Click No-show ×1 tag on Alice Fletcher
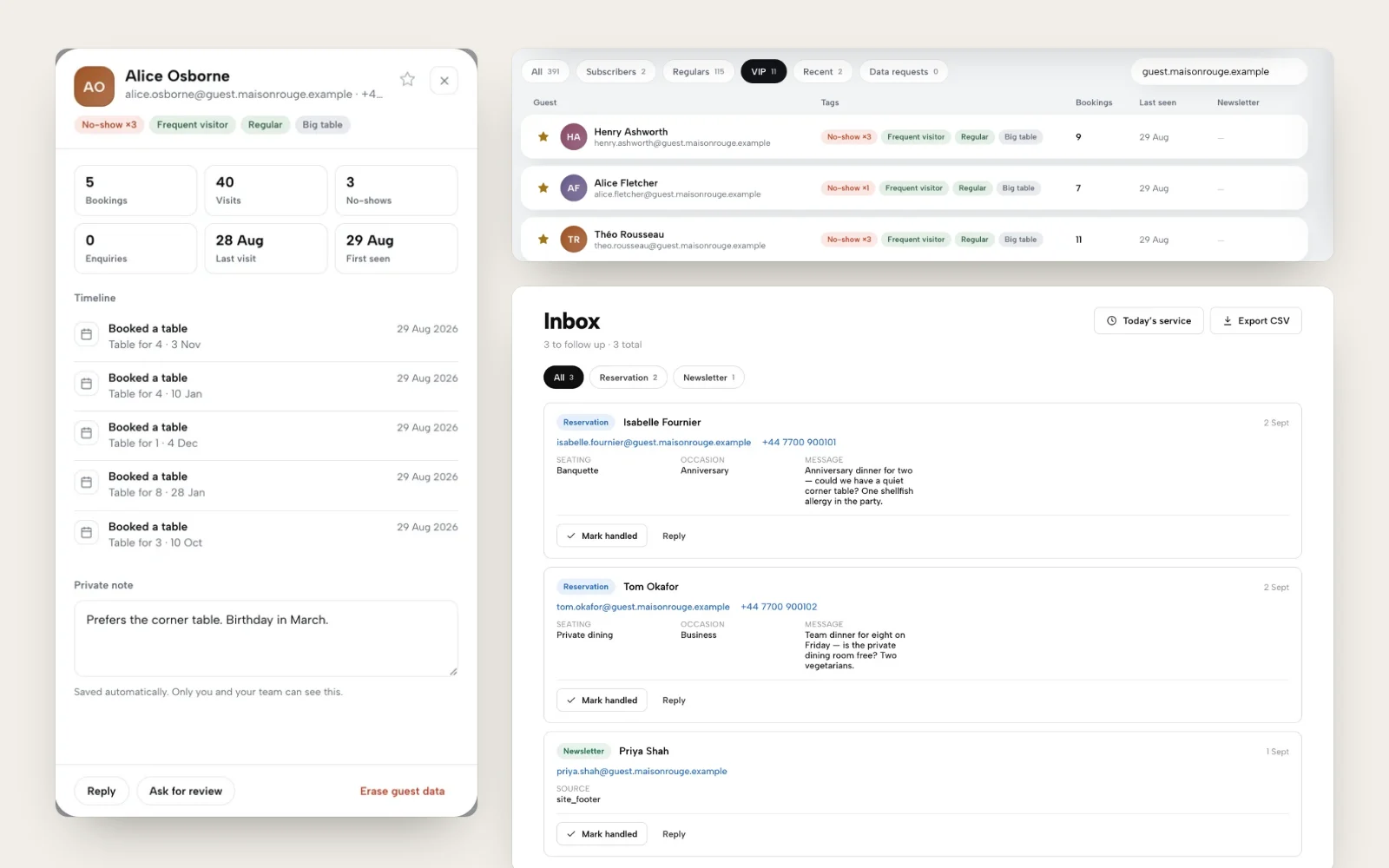The width and height of the screenshot is (1389, 868). point(848,188)
